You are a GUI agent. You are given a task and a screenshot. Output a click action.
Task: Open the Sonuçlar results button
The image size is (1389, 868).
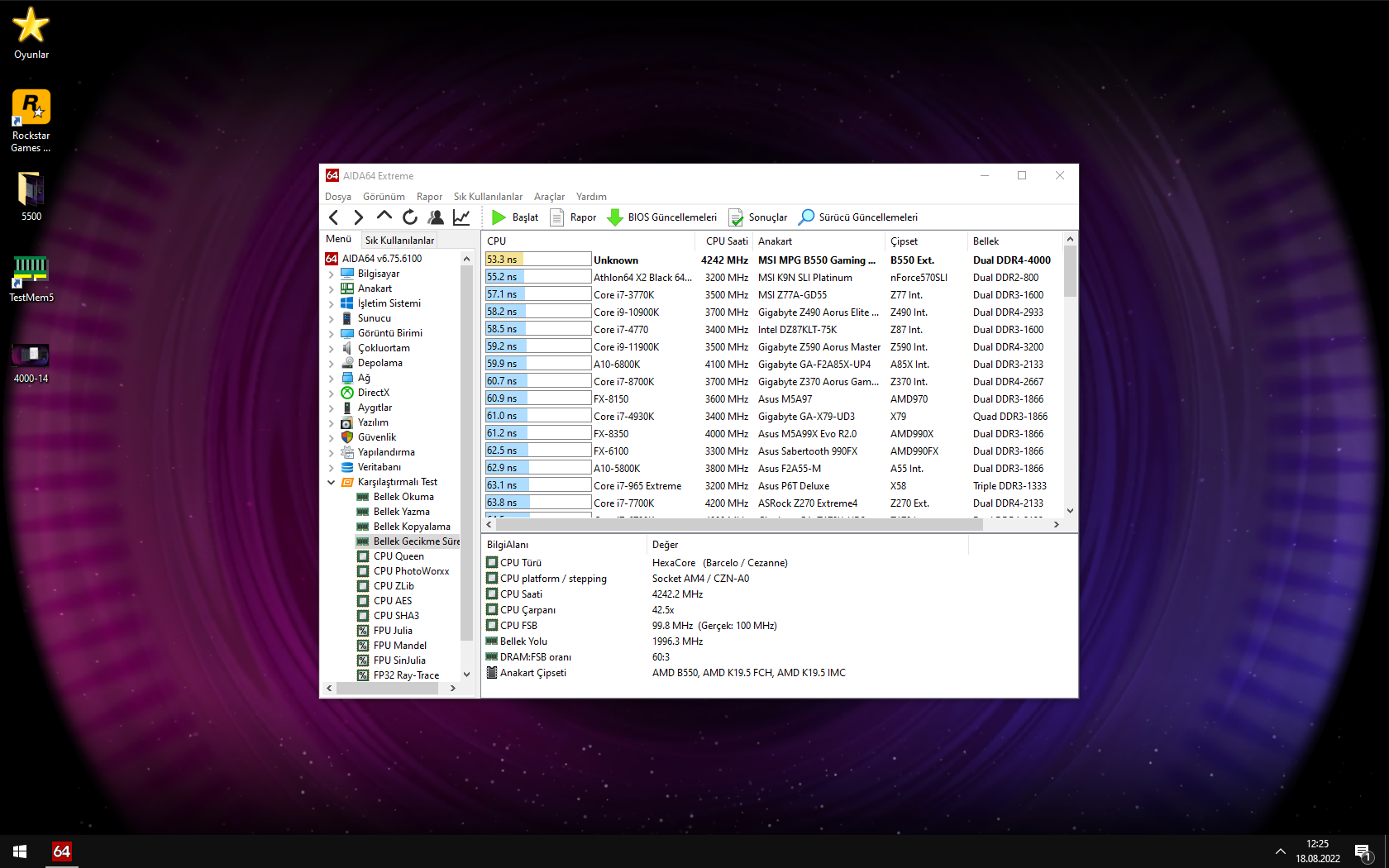[x=758, y=217]
